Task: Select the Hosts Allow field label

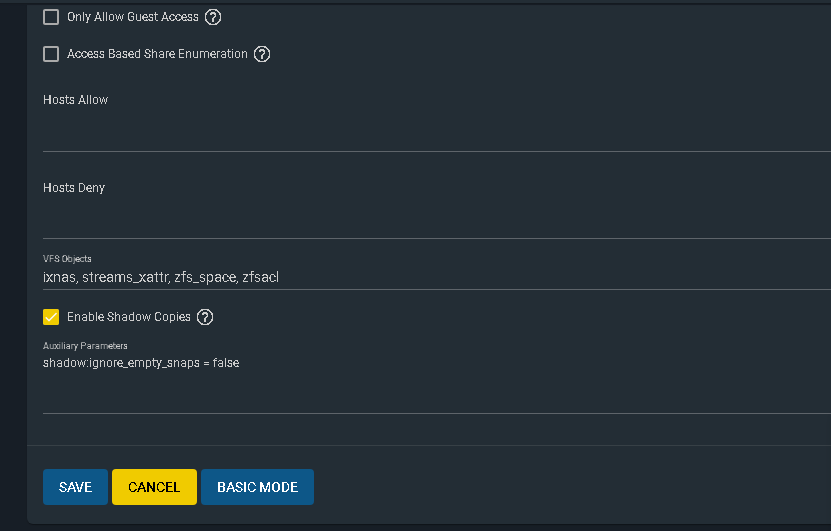Action: pos(75,100)
